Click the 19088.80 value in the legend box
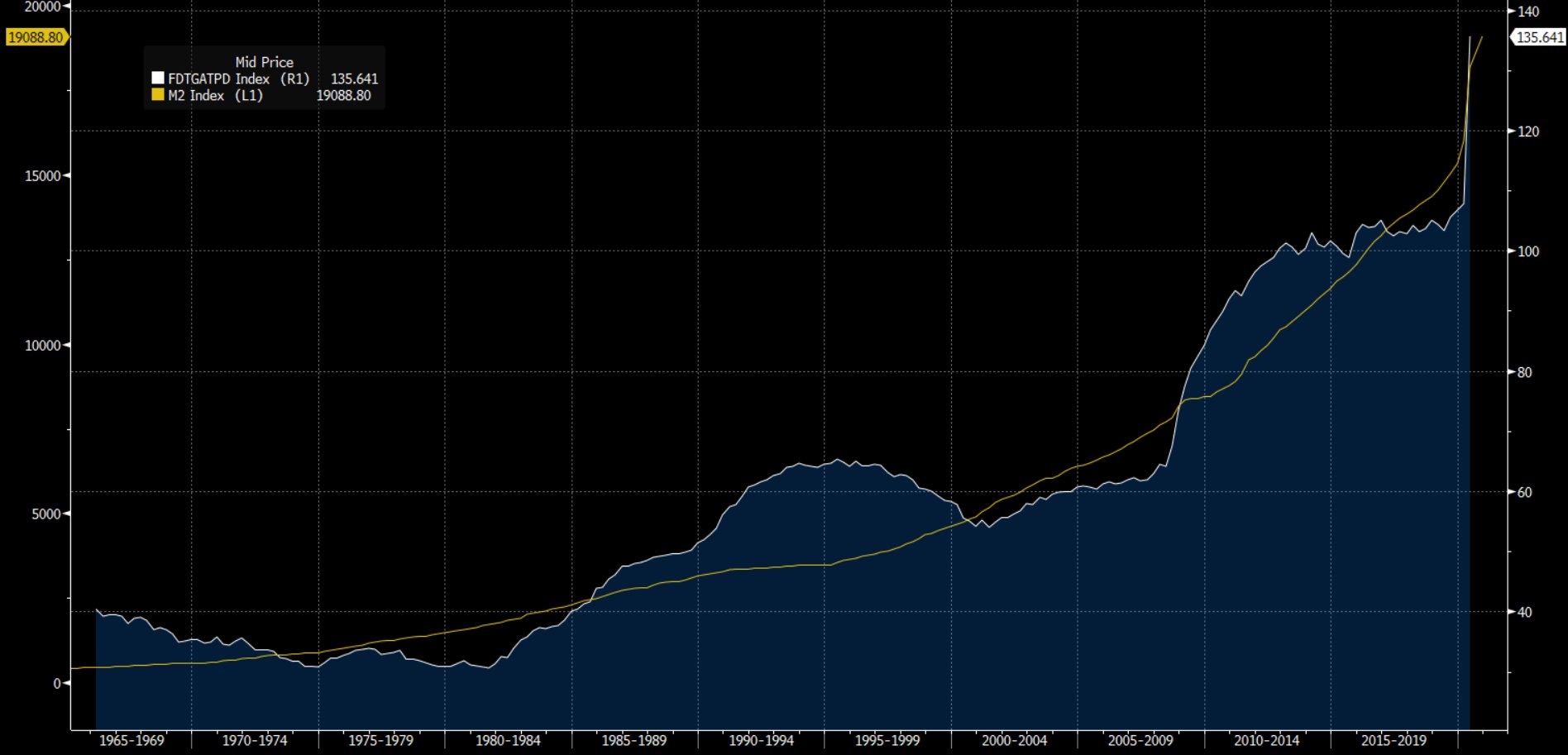The height and width of the screenshot is (755, 1568). coord(343,95)
